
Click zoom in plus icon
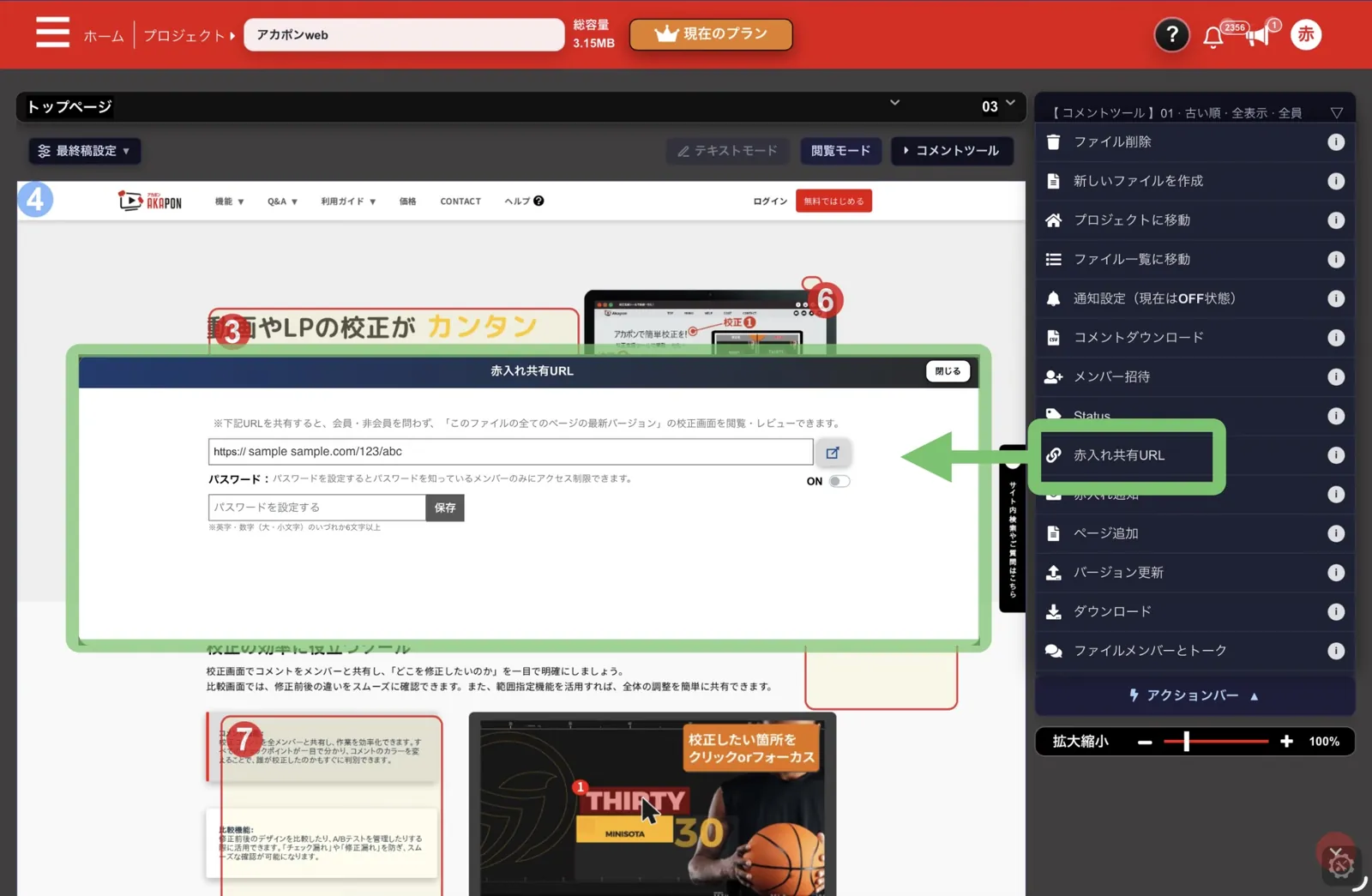(1286, 742)
